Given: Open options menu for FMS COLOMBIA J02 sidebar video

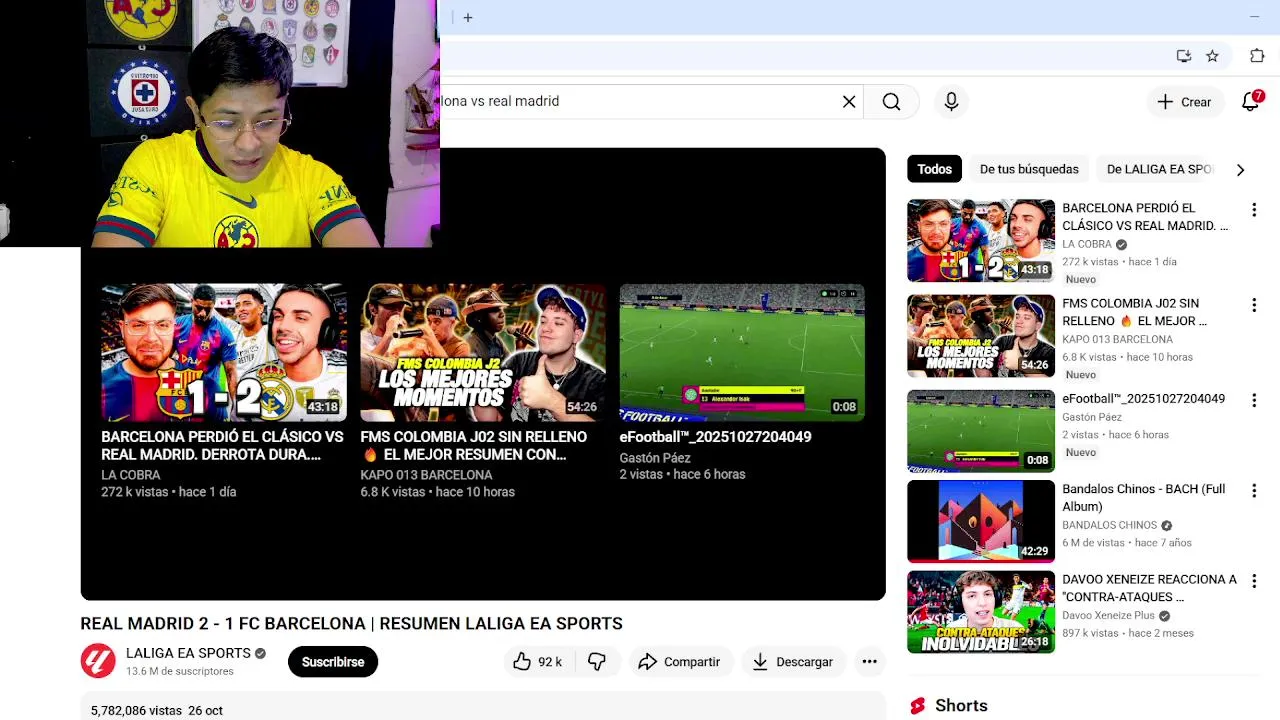Looking at the screenshot, I should [1253, 305].
